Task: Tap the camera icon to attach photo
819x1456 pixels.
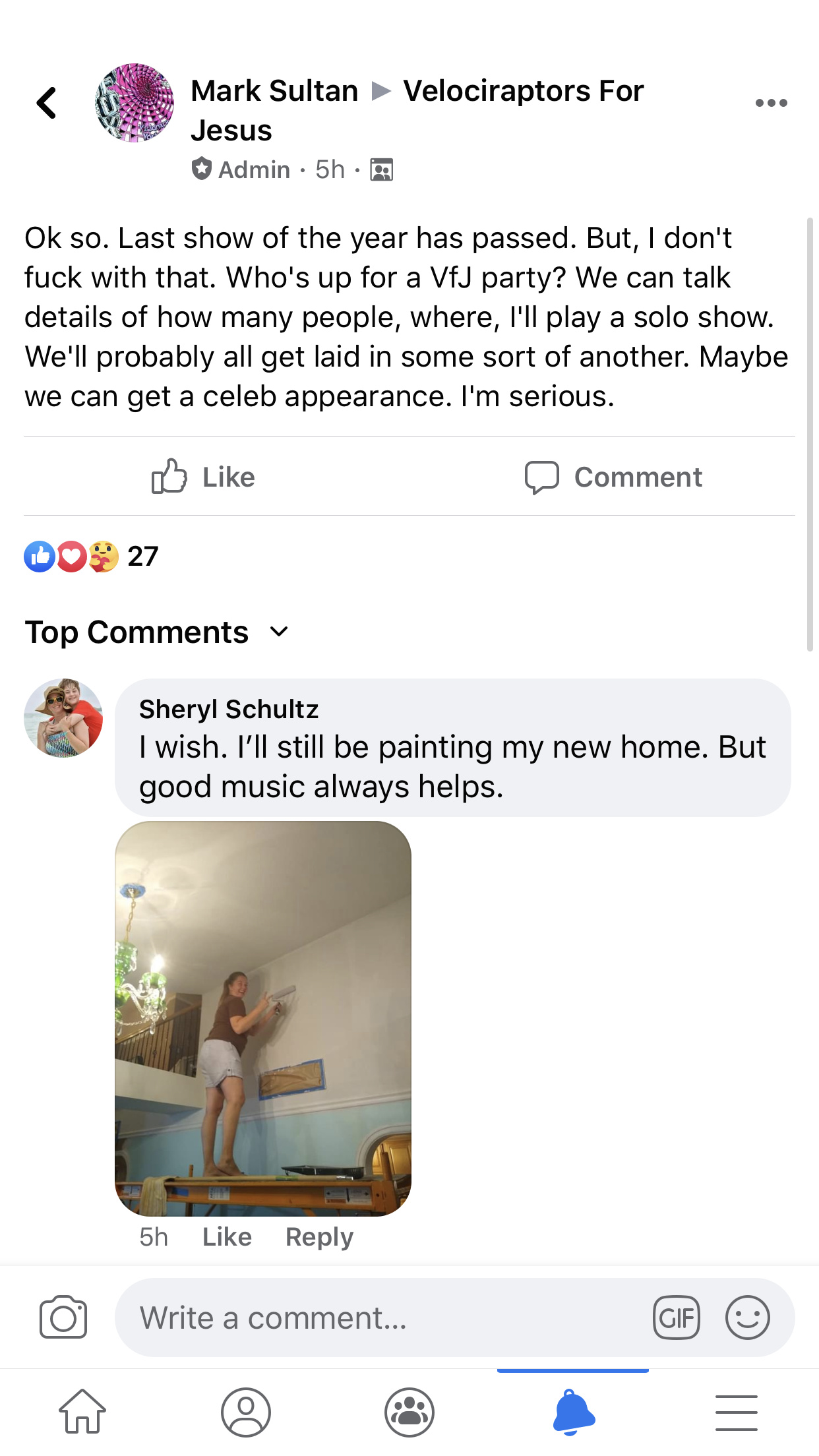Action: [x=63, y=1318]
